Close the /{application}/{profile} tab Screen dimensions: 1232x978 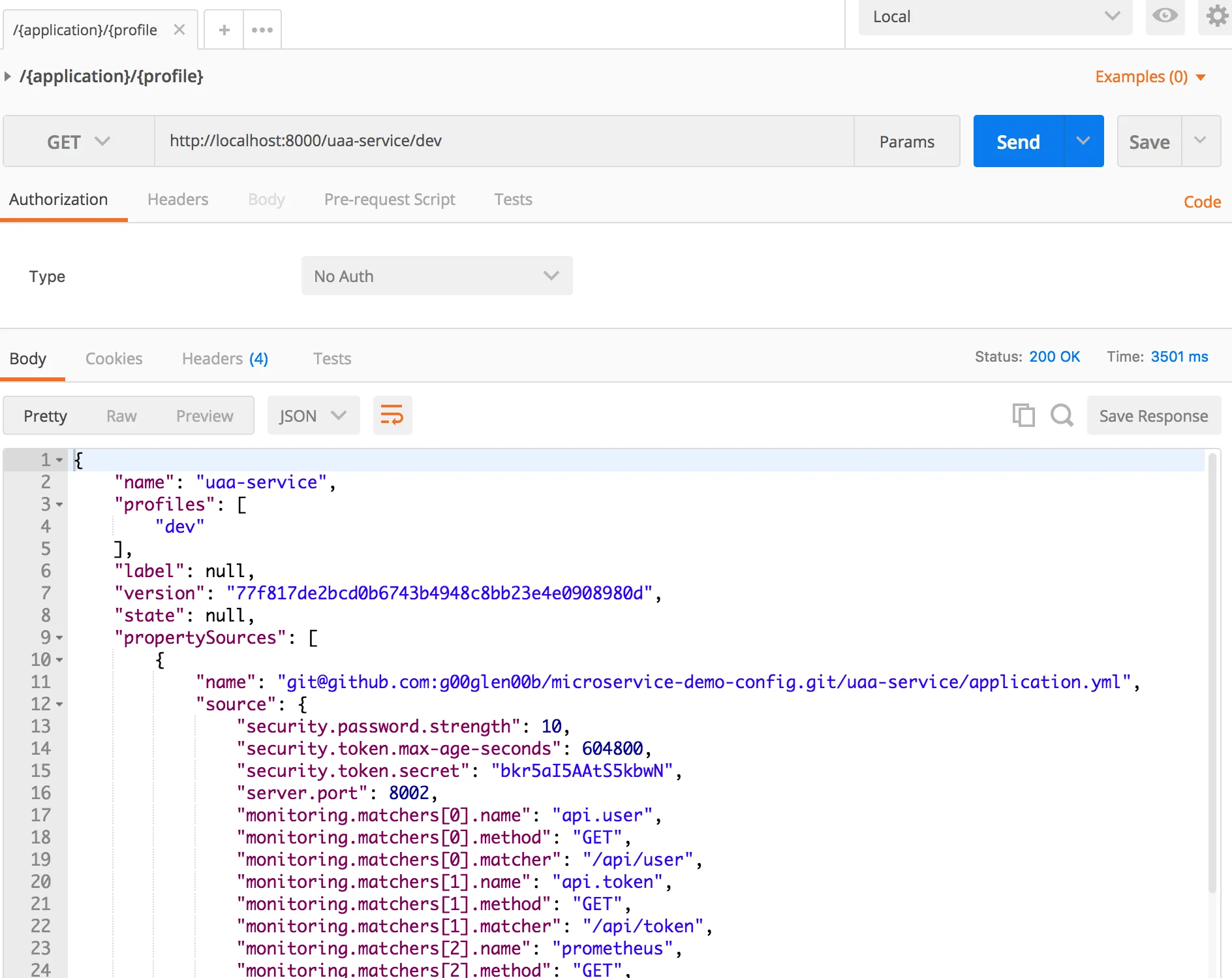click(x=179, y=30)
